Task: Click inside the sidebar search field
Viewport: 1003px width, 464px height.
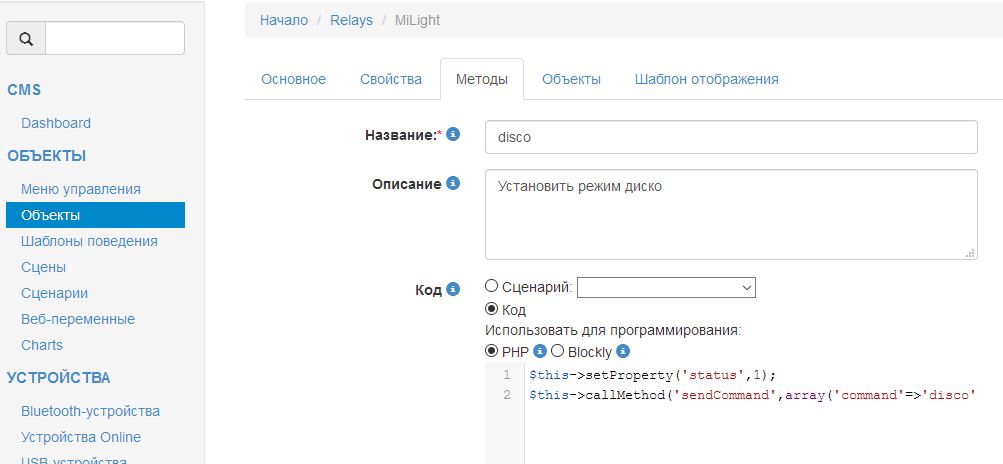Action: (115, 38)
